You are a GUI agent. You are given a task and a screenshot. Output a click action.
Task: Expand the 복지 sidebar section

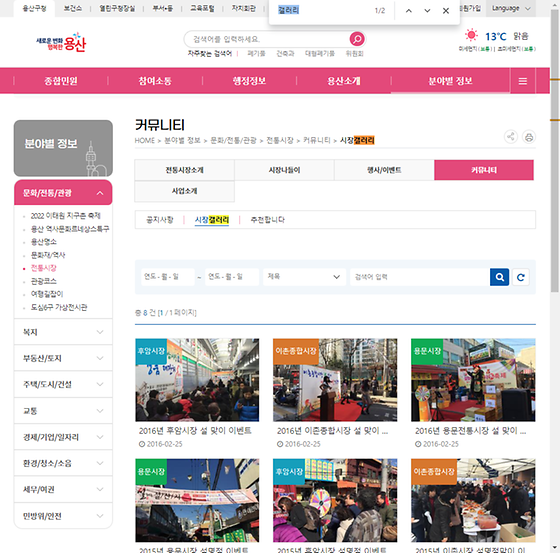(x=63, y=332)
